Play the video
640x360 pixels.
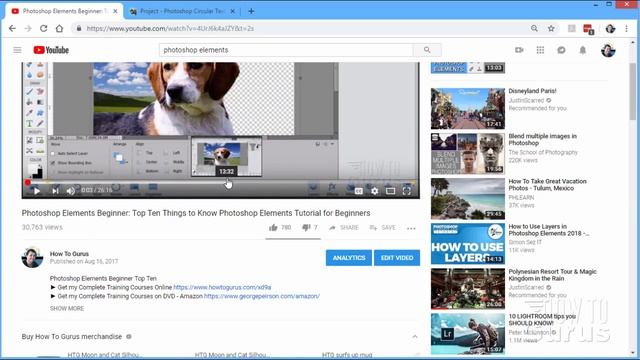37,191
